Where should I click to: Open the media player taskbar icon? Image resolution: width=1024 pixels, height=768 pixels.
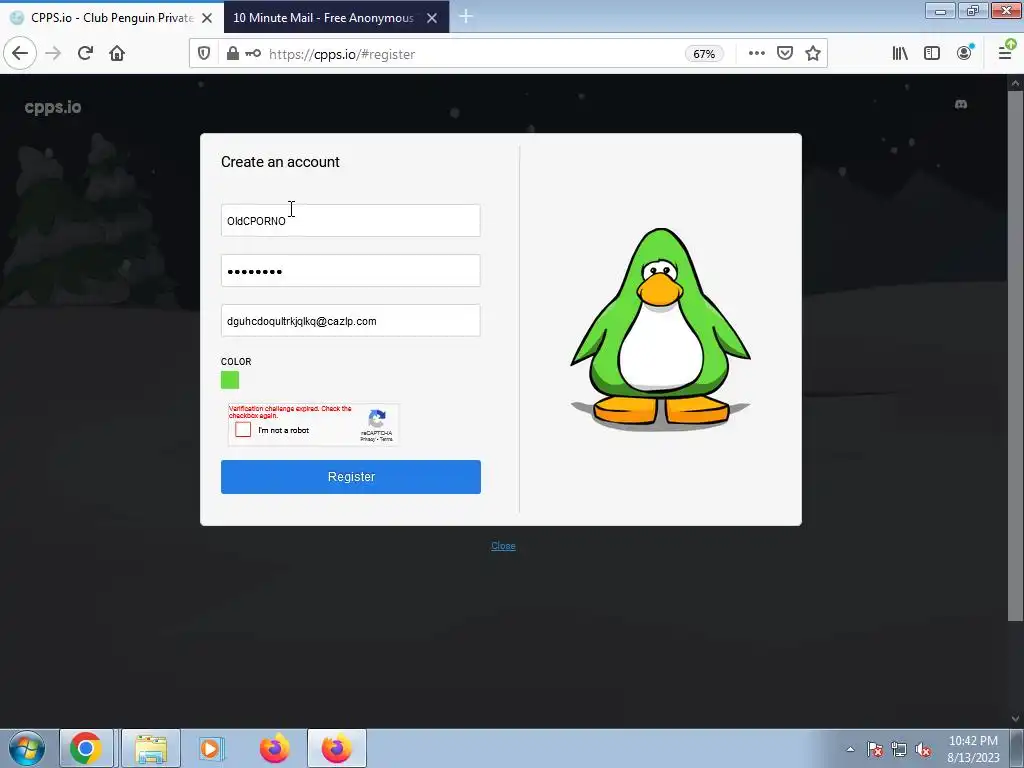[x=211, y=748]
